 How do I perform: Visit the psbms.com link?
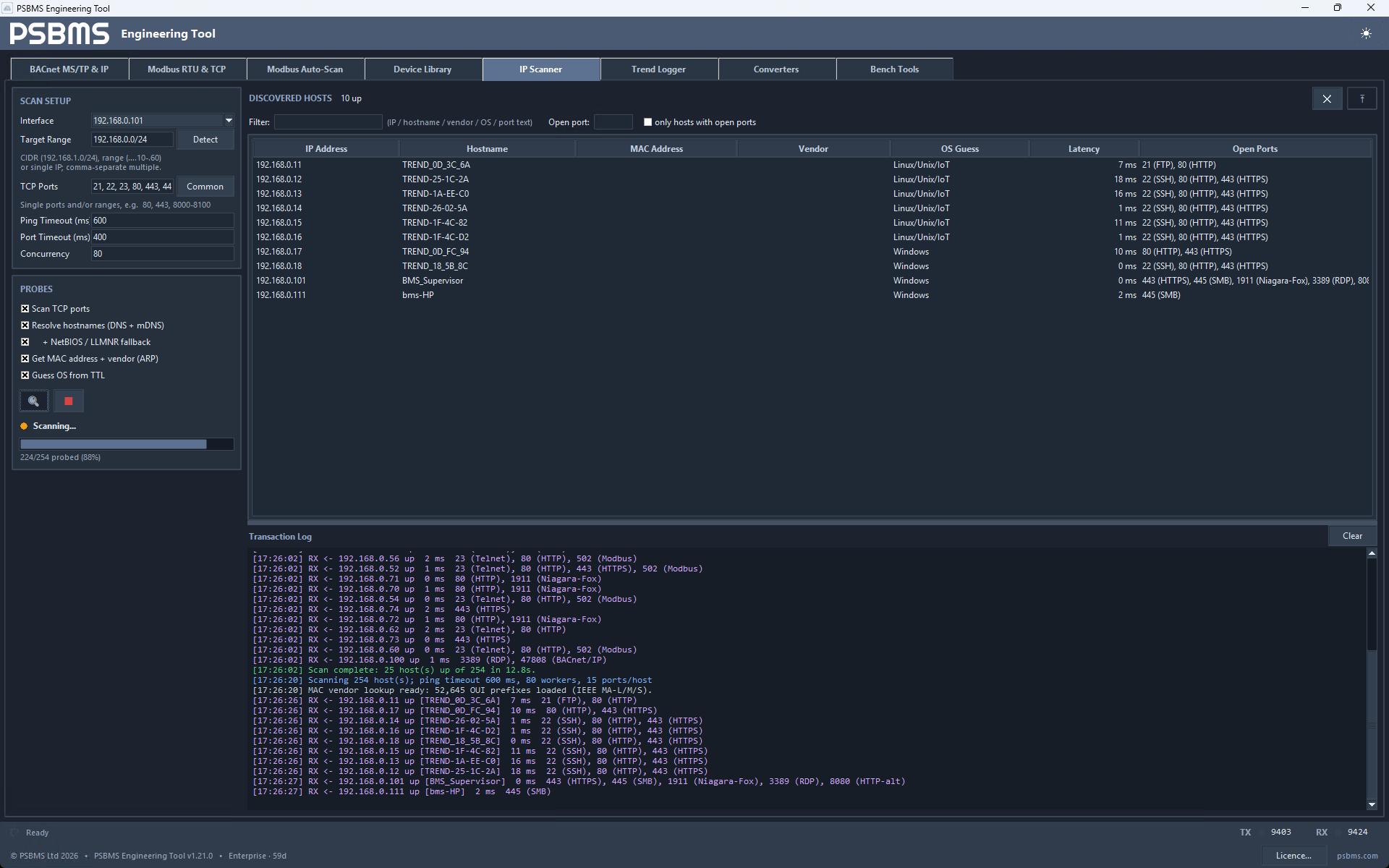tap(1357, 856)
